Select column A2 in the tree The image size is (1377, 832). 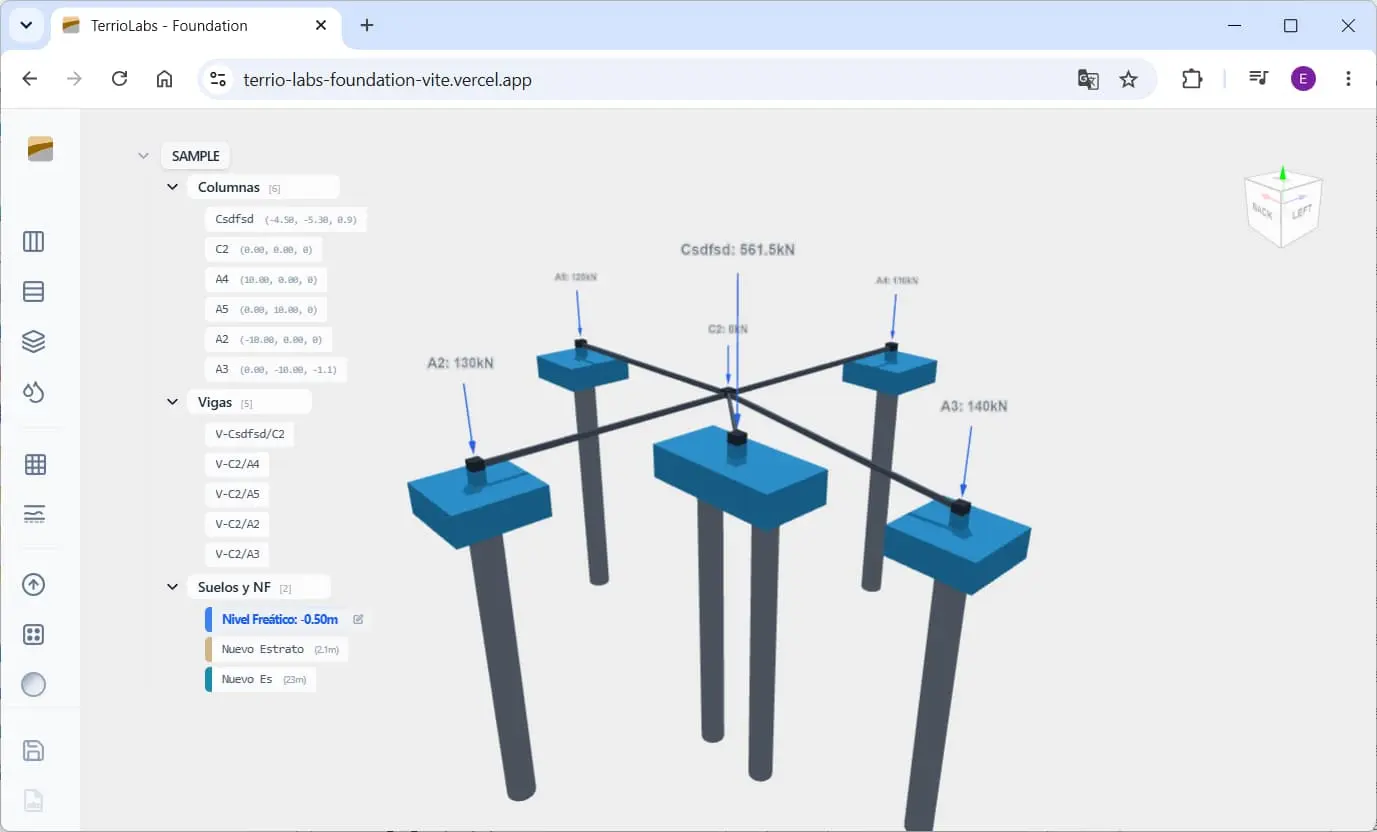(x=269, y=339)
